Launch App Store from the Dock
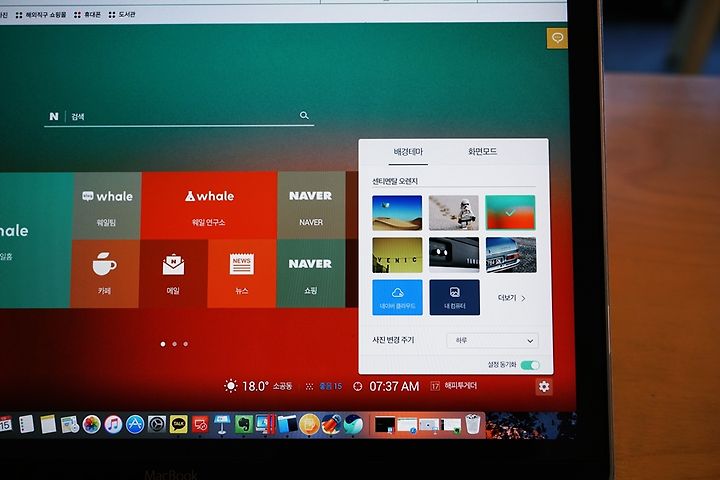The image size is (720, 480). [x=135, y=424]
